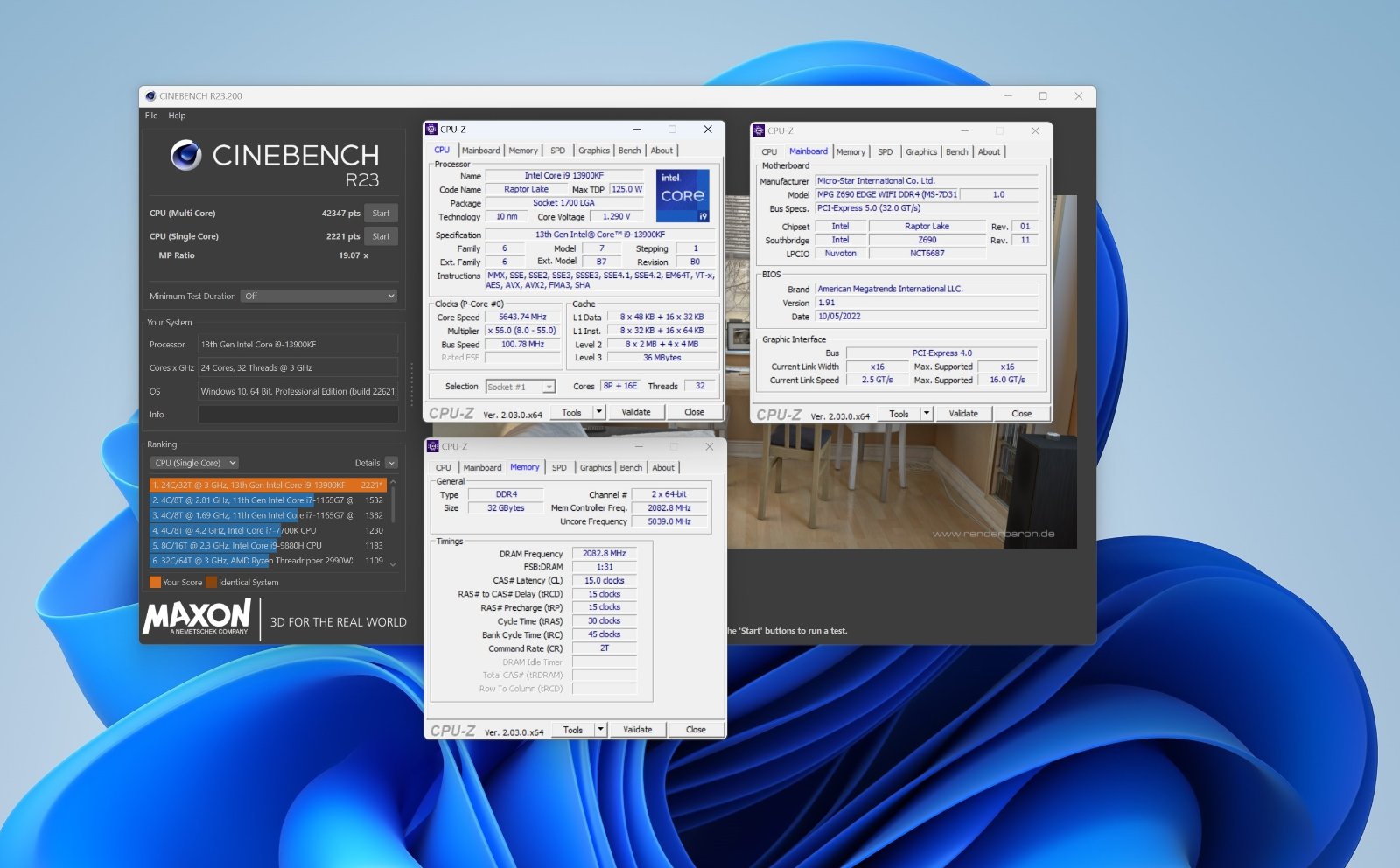Select ranking row Core i9-9880H CPU
Screen dimensions: 1400x868
[x=268, y=545]
